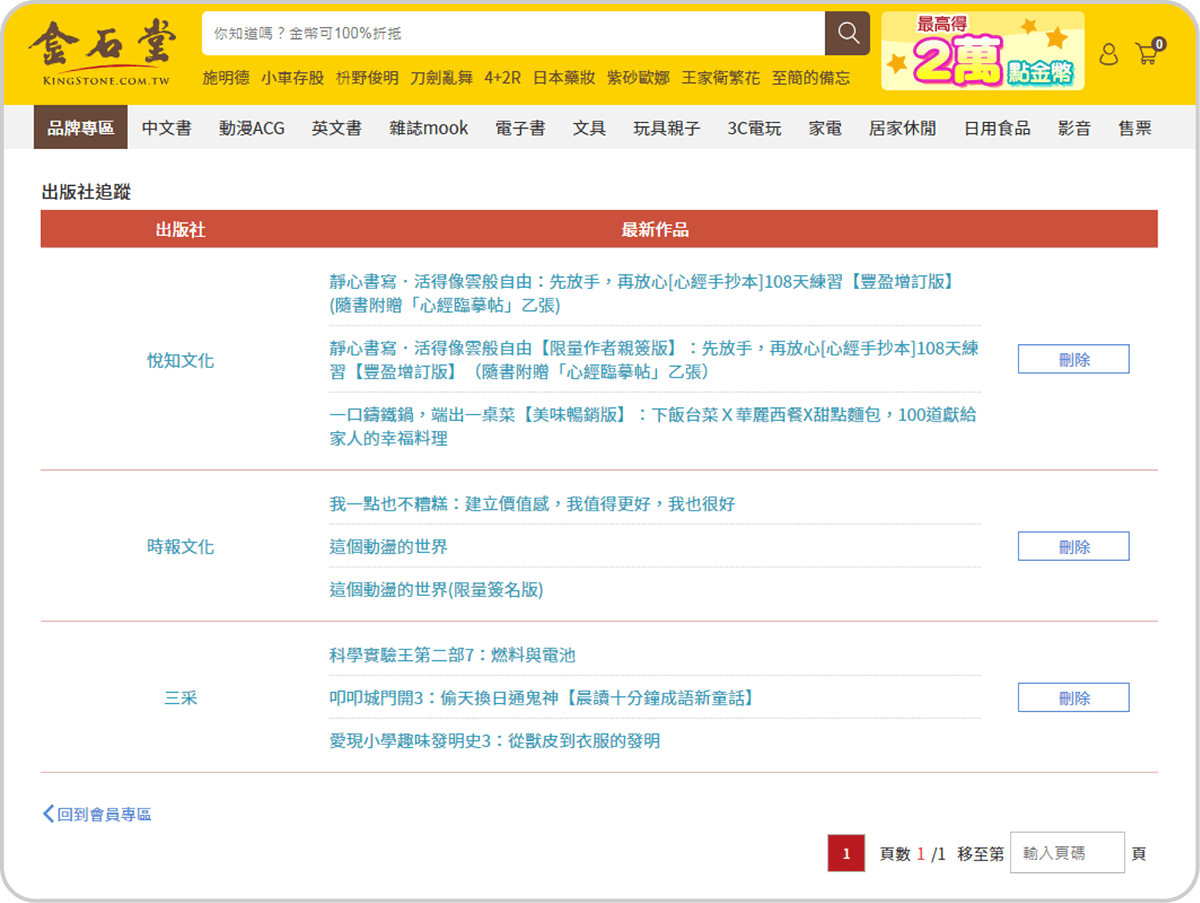Delete the 悅知文化 publisher follow

point(1073,358)
